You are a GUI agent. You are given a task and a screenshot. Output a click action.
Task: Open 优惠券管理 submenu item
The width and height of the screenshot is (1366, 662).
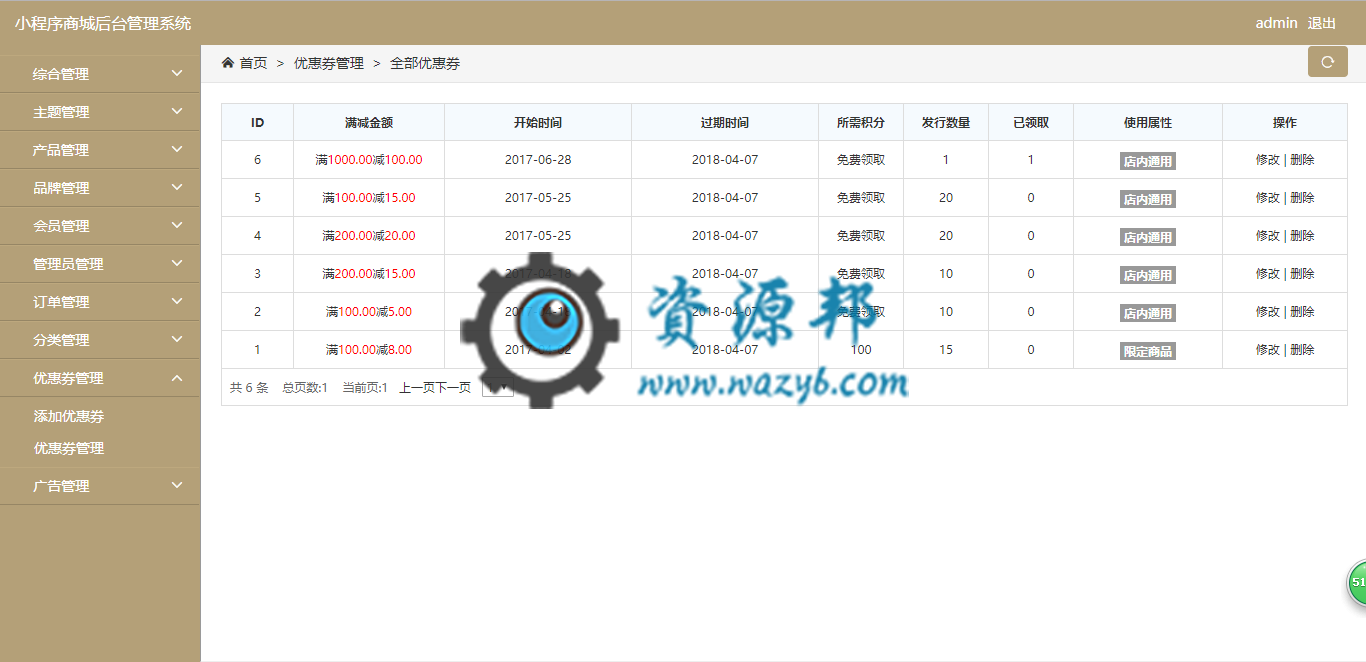coord(69,448)
